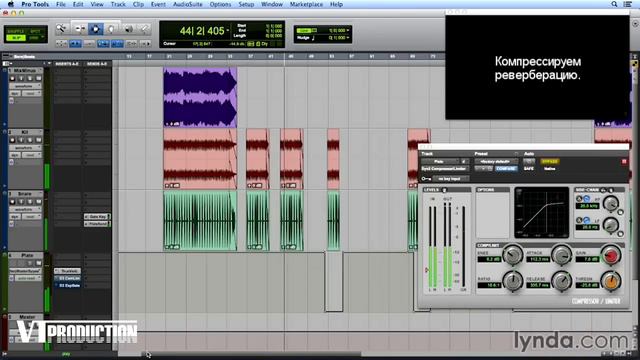Open the Dyn3 Compressor/Limiter plug-in selector
This screenshot has width=640, height=360.
[446, 169]
